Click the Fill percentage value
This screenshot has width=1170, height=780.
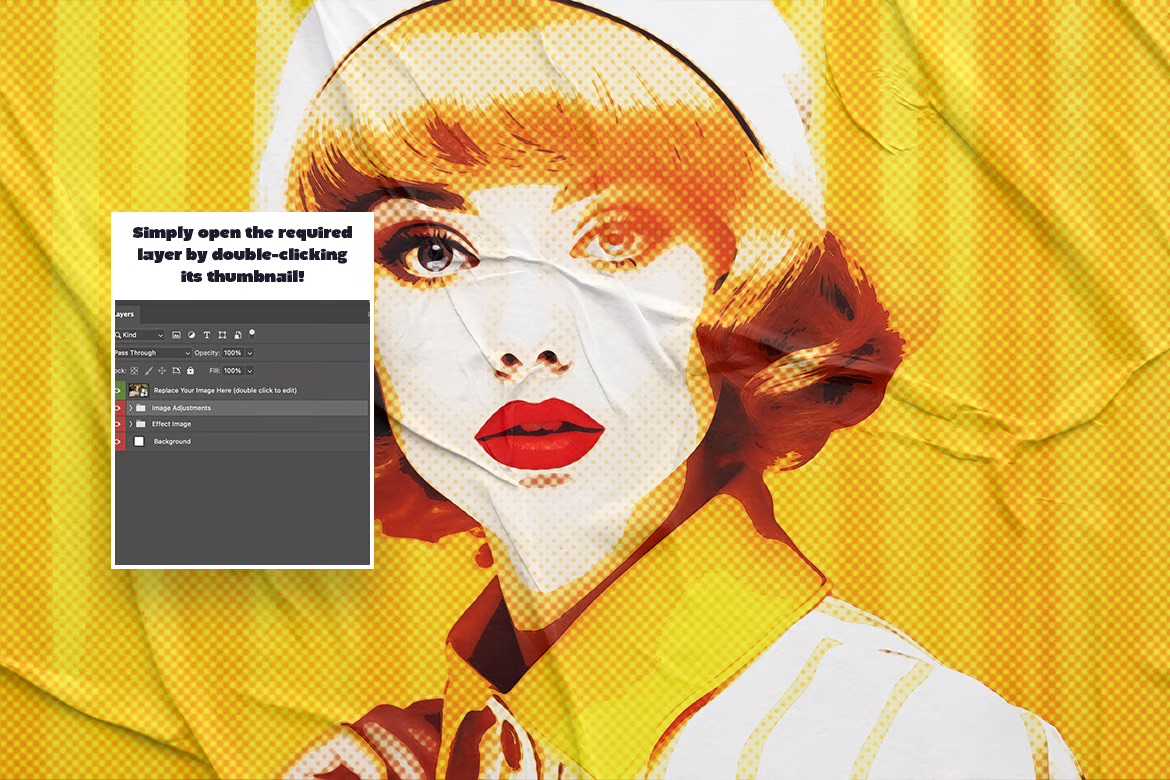[x=234, y=370]
